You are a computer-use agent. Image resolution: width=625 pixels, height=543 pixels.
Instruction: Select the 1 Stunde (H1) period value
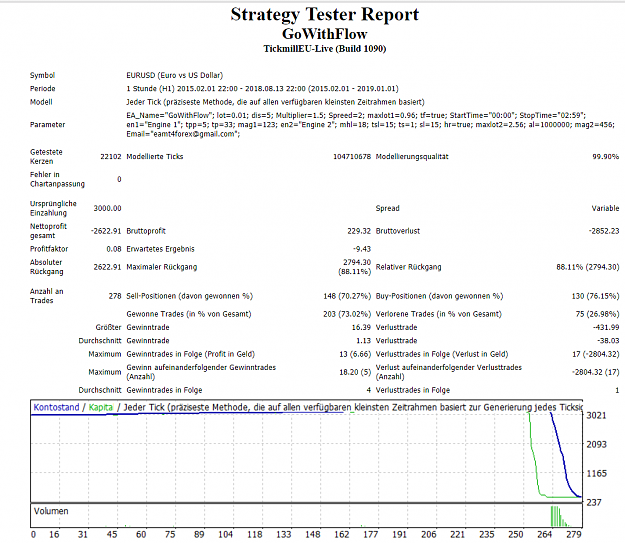[262, 89]
